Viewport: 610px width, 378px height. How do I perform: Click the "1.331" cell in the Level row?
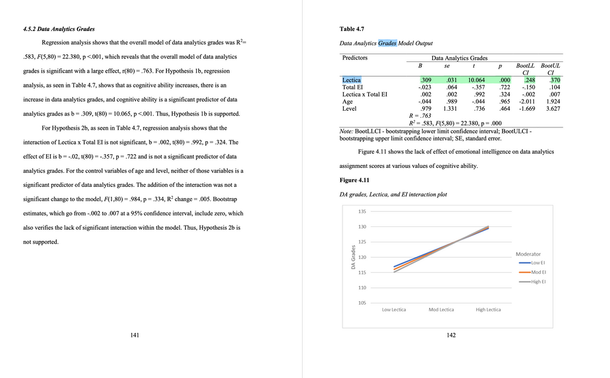450,108
